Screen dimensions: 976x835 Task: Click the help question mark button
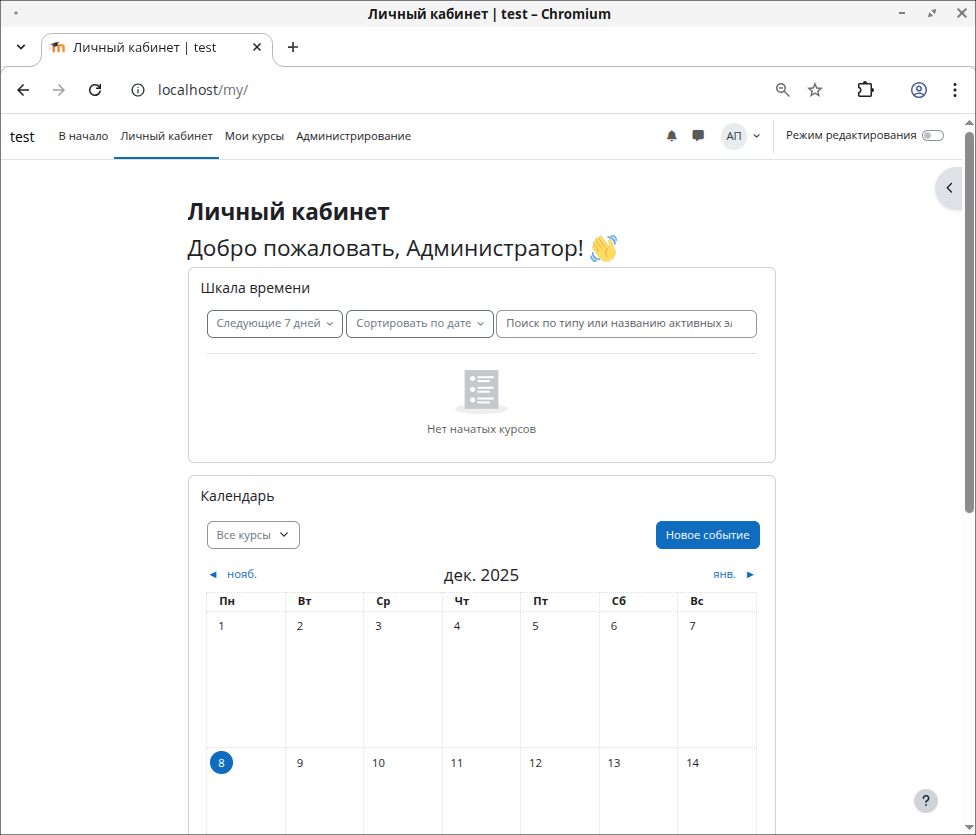click(x=926, y=800)
